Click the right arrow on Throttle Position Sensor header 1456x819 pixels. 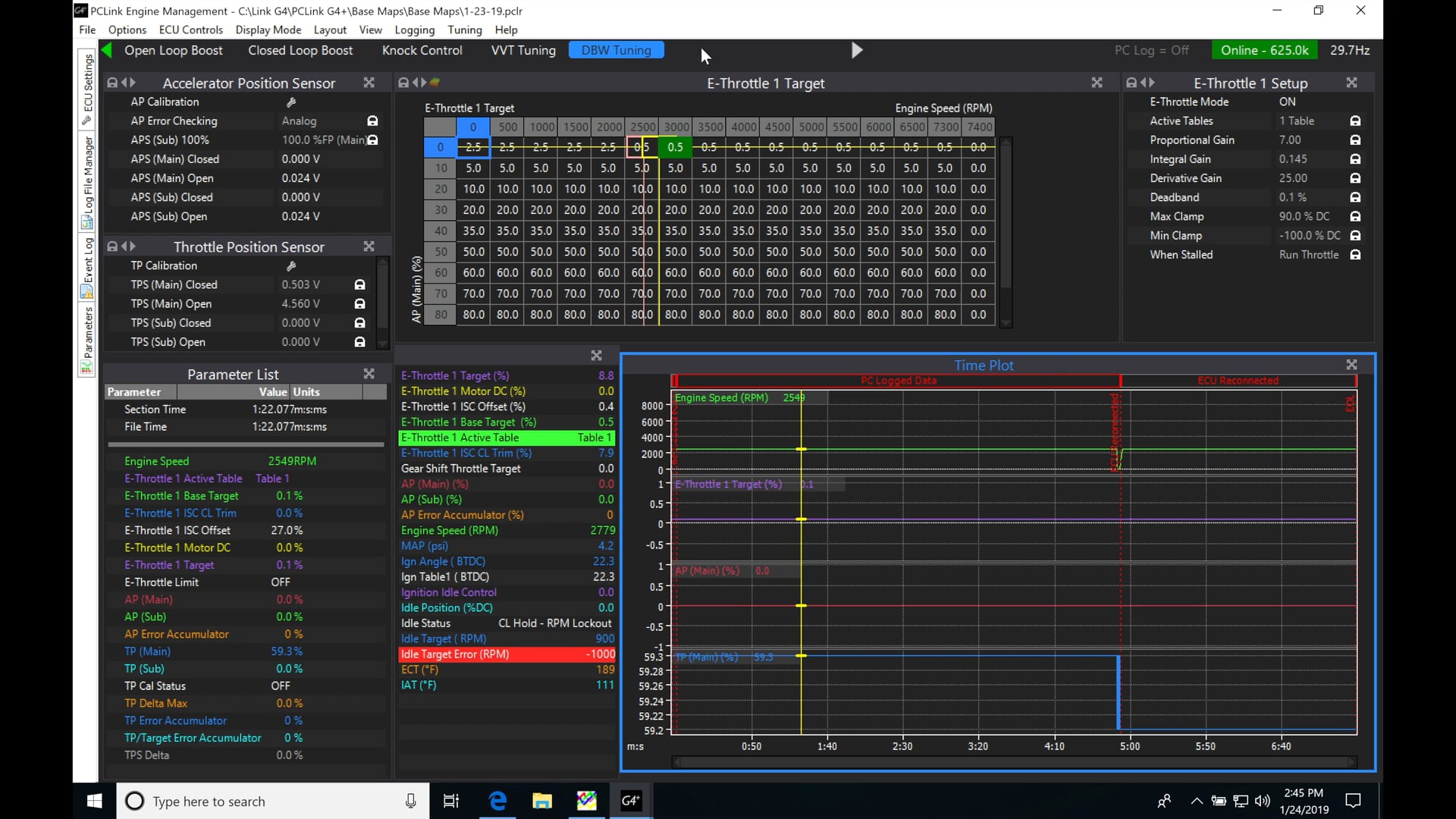click(133, 246)
